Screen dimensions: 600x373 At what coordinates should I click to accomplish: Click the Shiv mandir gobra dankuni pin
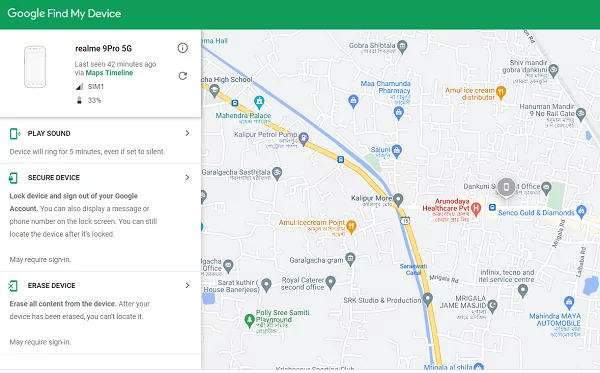[553, 70]
